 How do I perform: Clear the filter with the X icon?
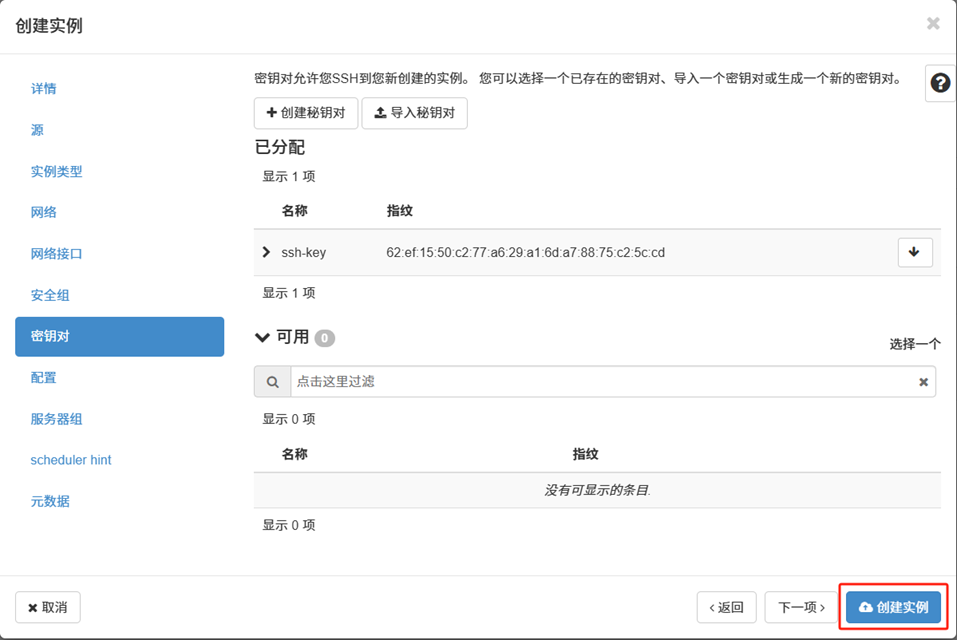tap(923, 382)
